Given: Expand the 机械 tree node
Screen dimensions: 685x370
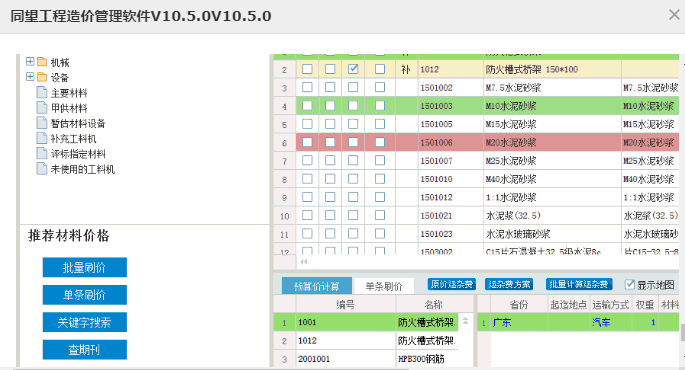Looking at the screenshot, I should (x=30, y=61).
